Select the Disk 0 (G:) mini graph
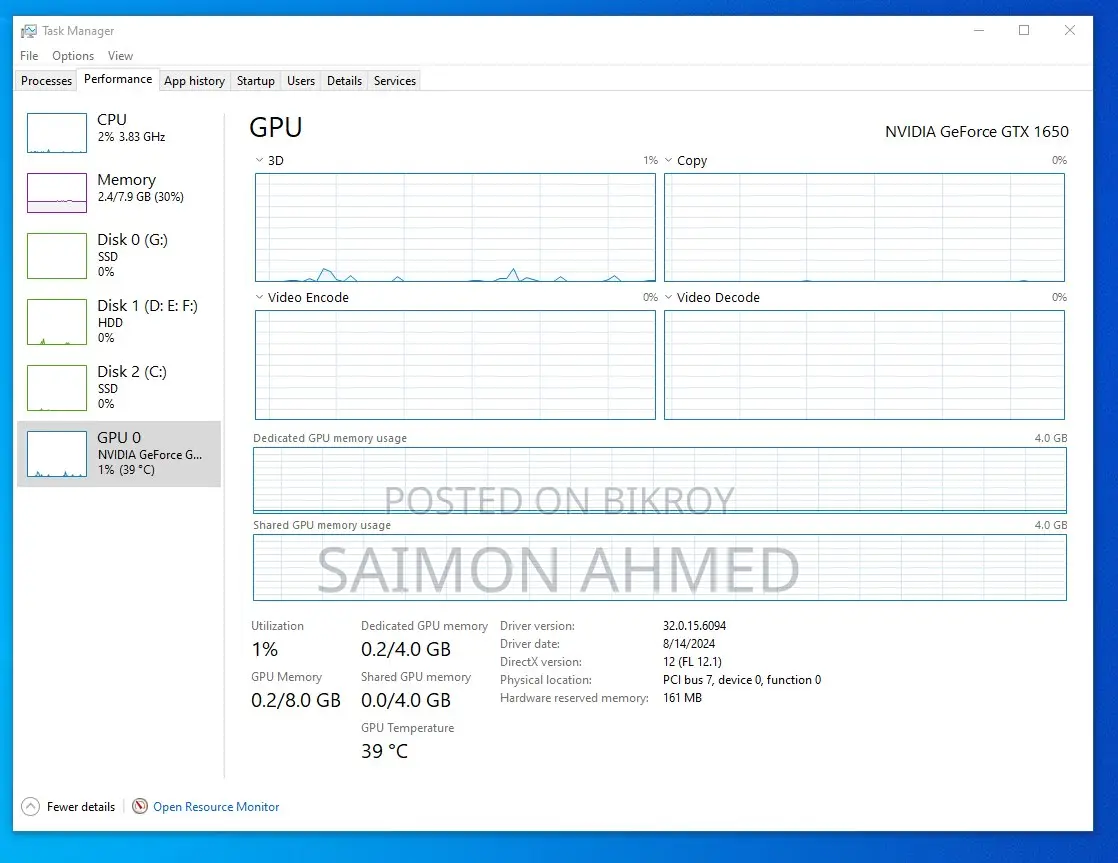This screenshot has width=1118, height=863. point(57,256)
